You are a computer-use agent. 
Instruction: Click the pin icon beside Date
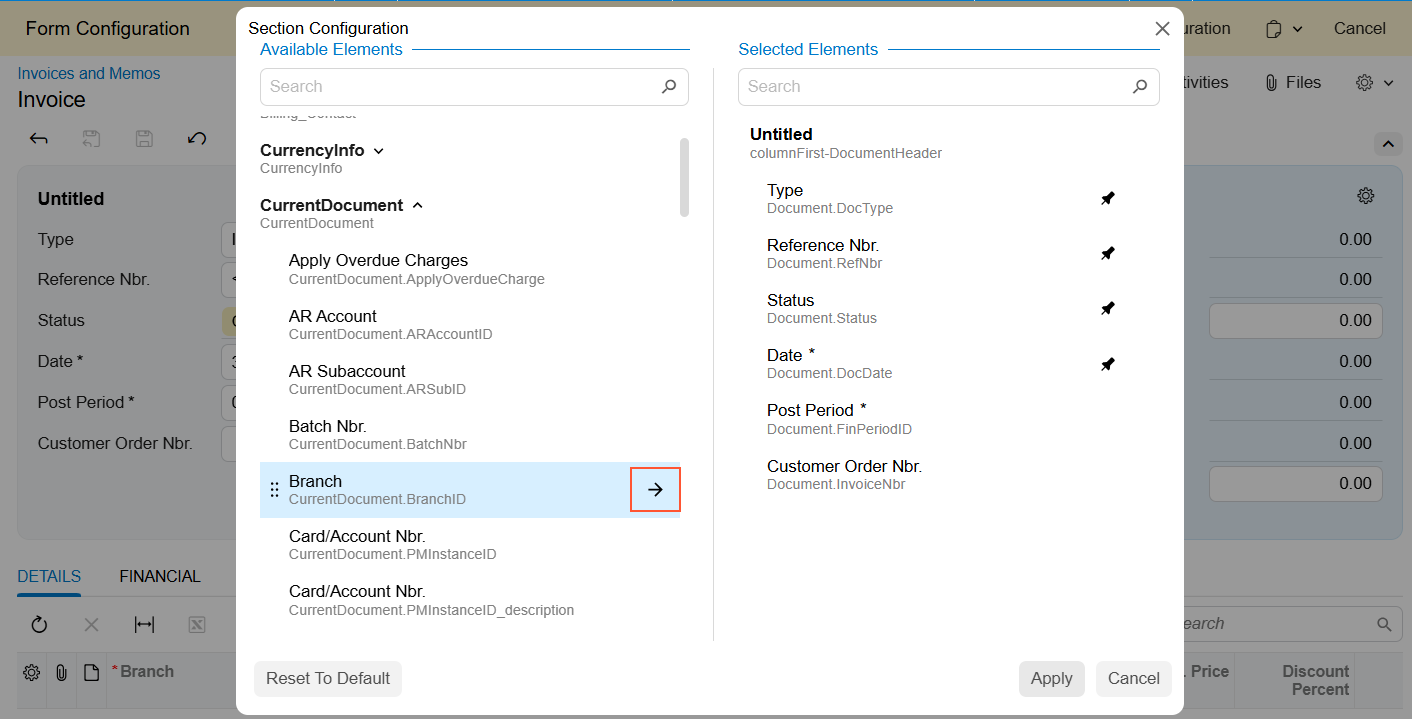1107,364
